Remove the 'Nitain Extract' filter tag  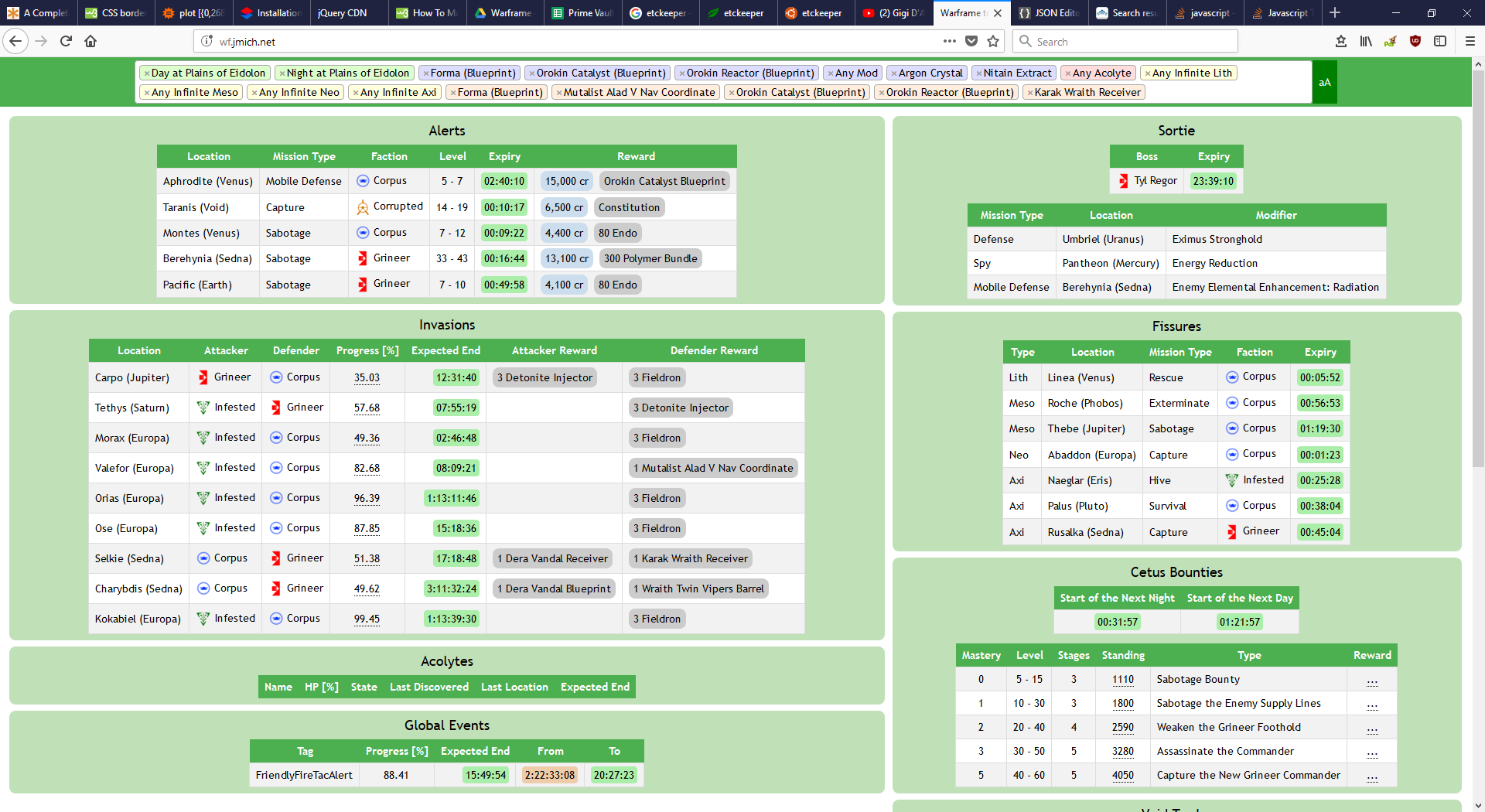(x=978, y=73)
